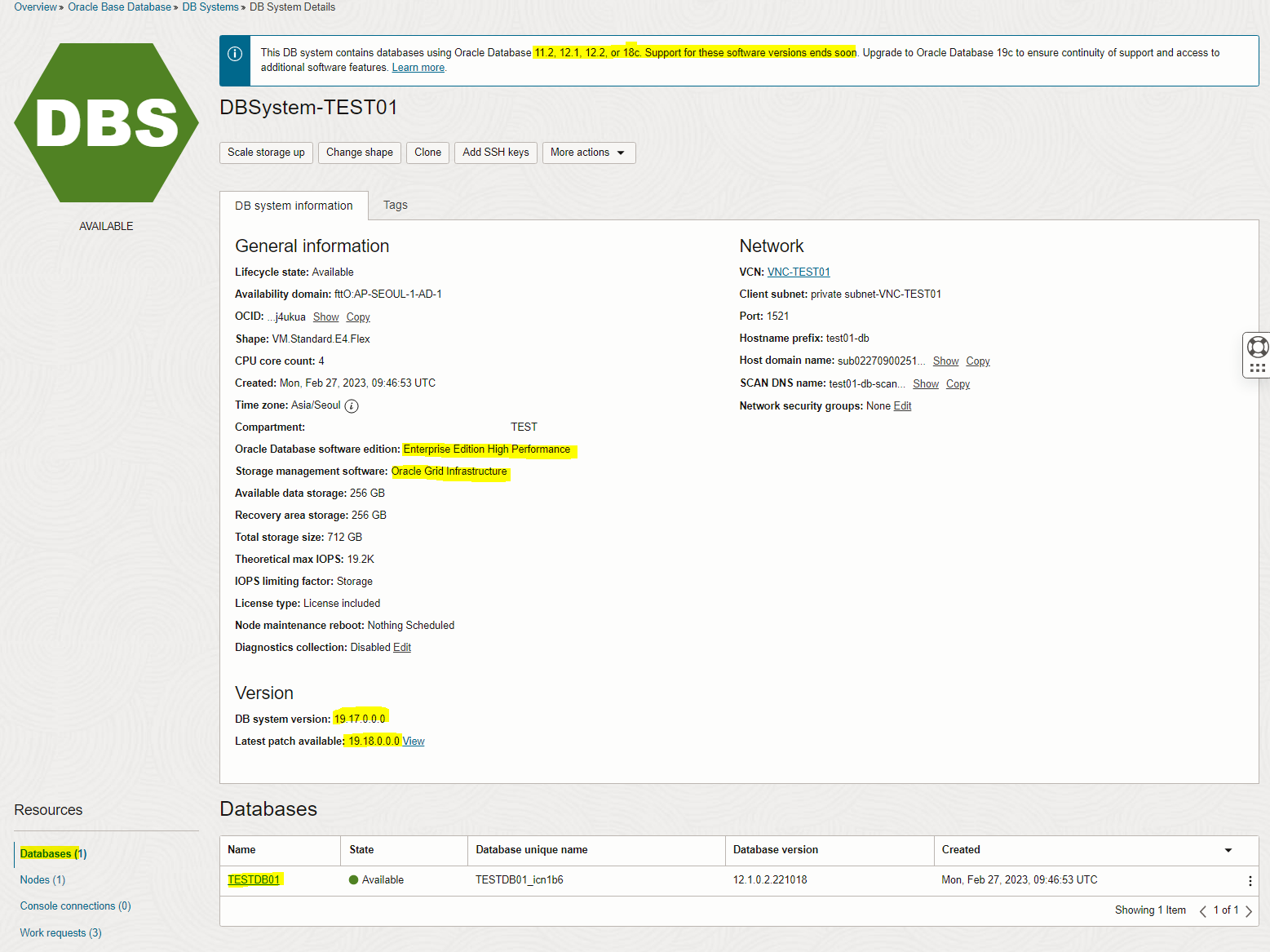Edit the network security groups

[x=902, y=406]
